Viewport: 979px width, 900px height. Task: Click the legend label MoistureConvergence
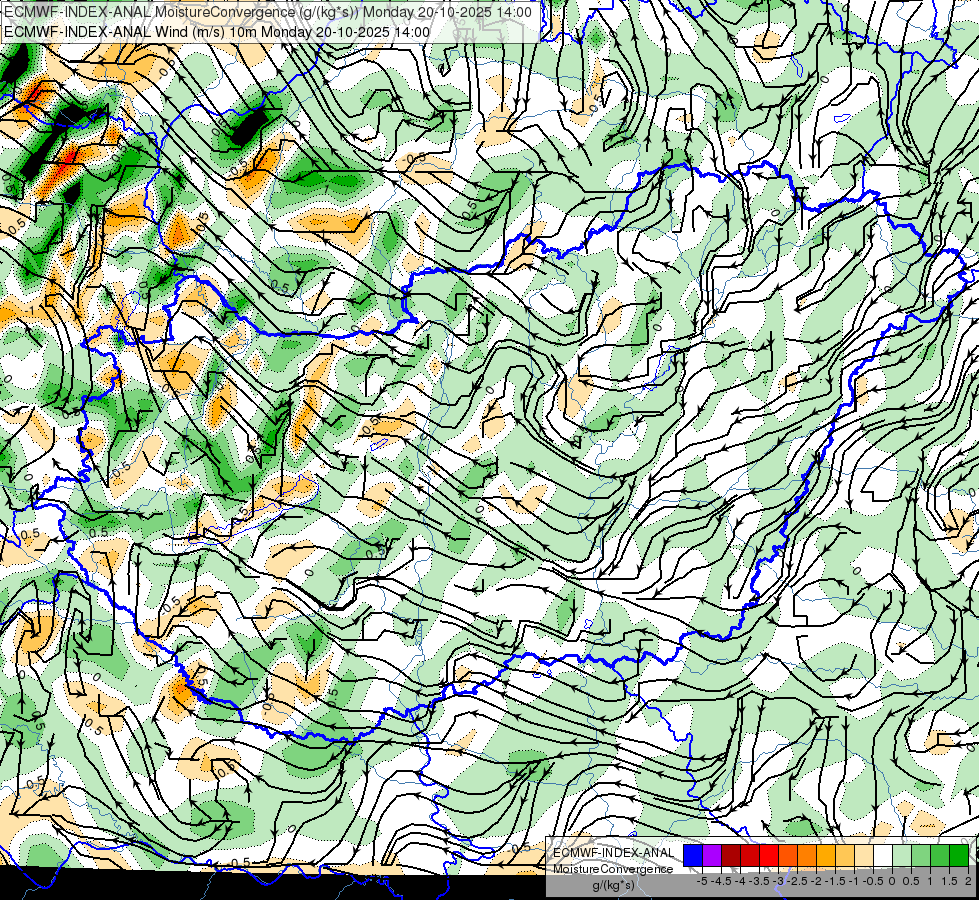[613, 869]
